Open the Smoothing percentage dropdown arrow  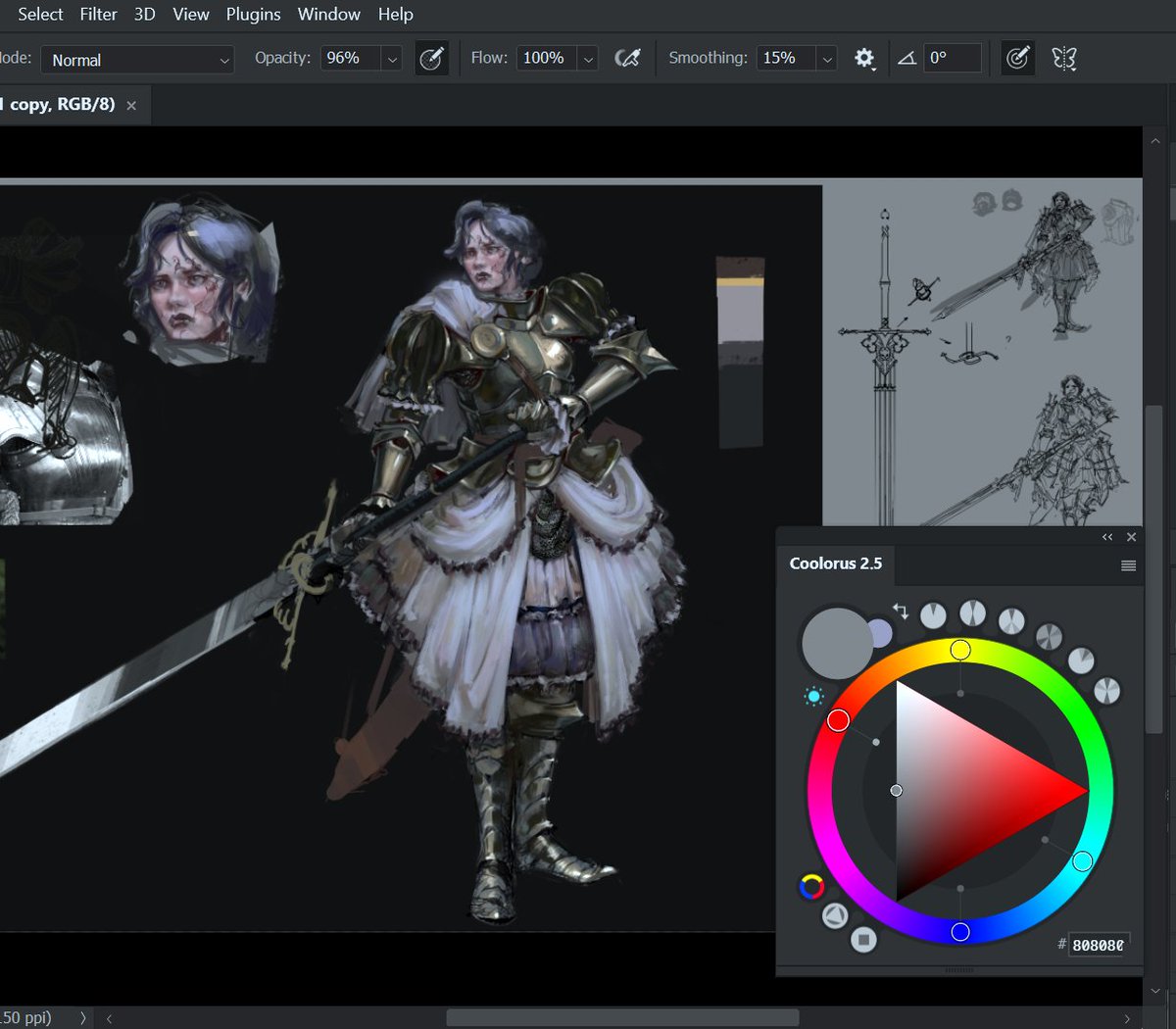coord(826,58)
